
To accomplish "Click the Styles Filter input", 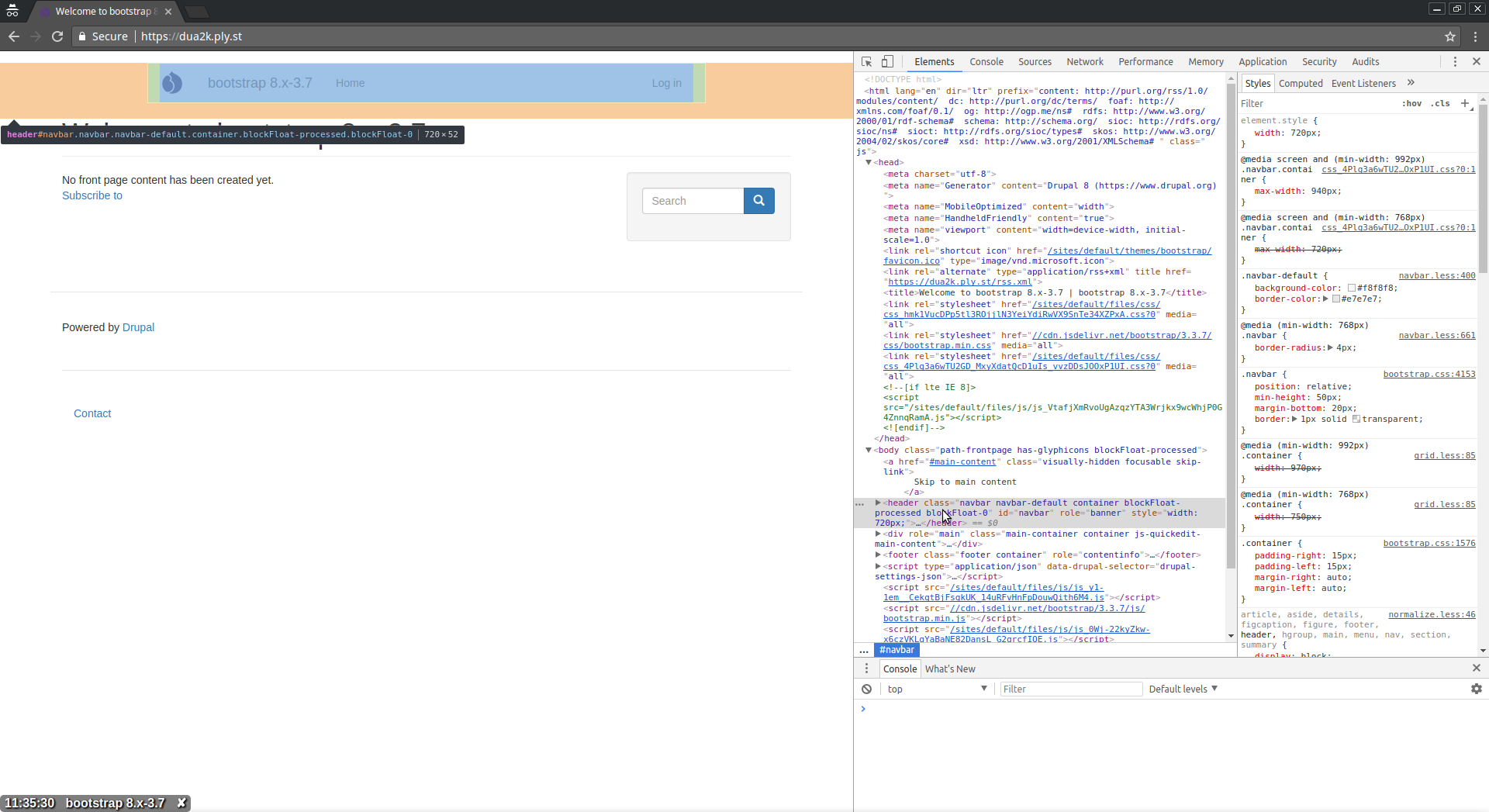I will [x=1318, y=103].
